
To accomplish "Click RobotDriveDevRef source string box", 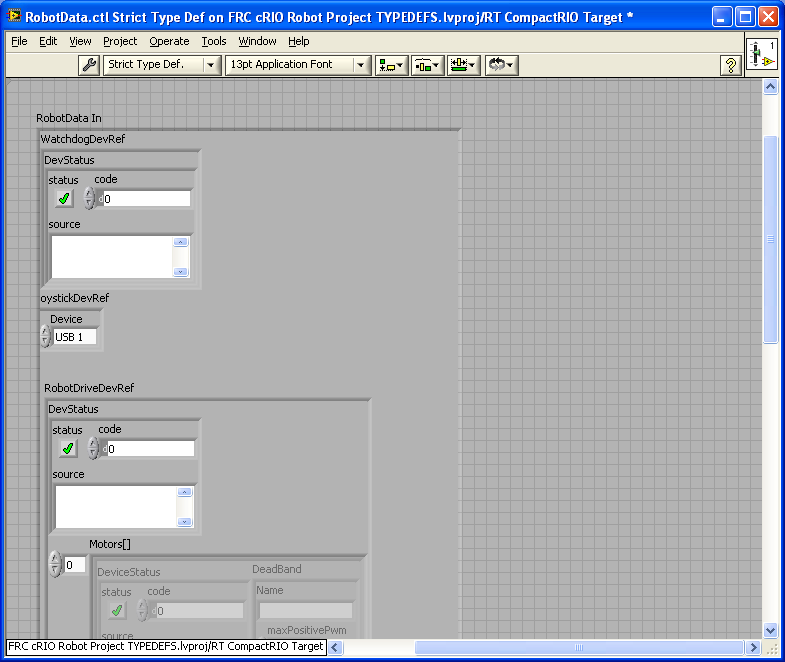I will point(116,507).
